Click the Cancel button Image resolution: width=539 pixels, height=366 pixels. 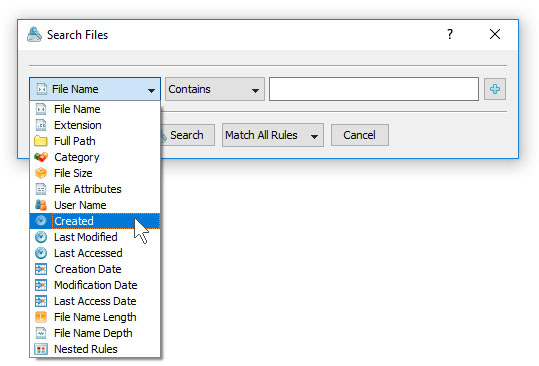click(360, 135)
